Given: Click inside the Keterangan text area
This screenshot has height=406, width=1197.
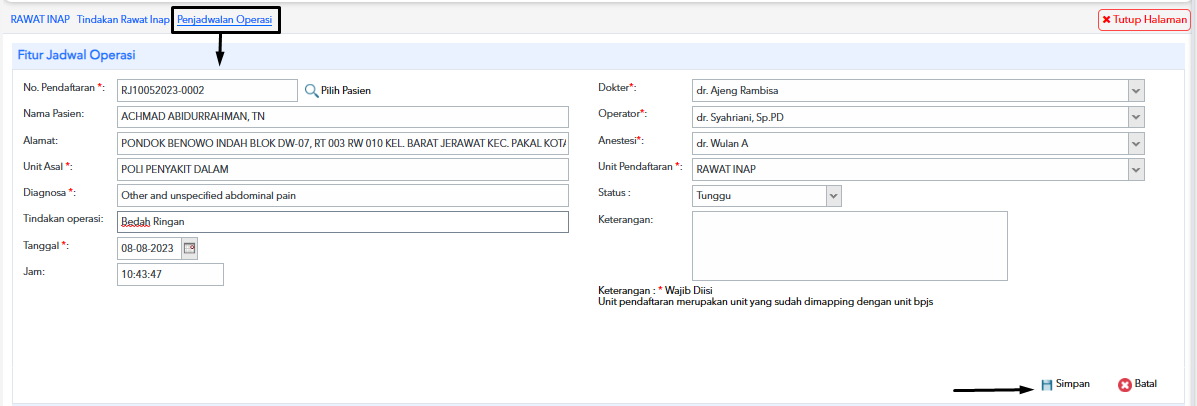Looking at the screenshot, I should [850, 246].
